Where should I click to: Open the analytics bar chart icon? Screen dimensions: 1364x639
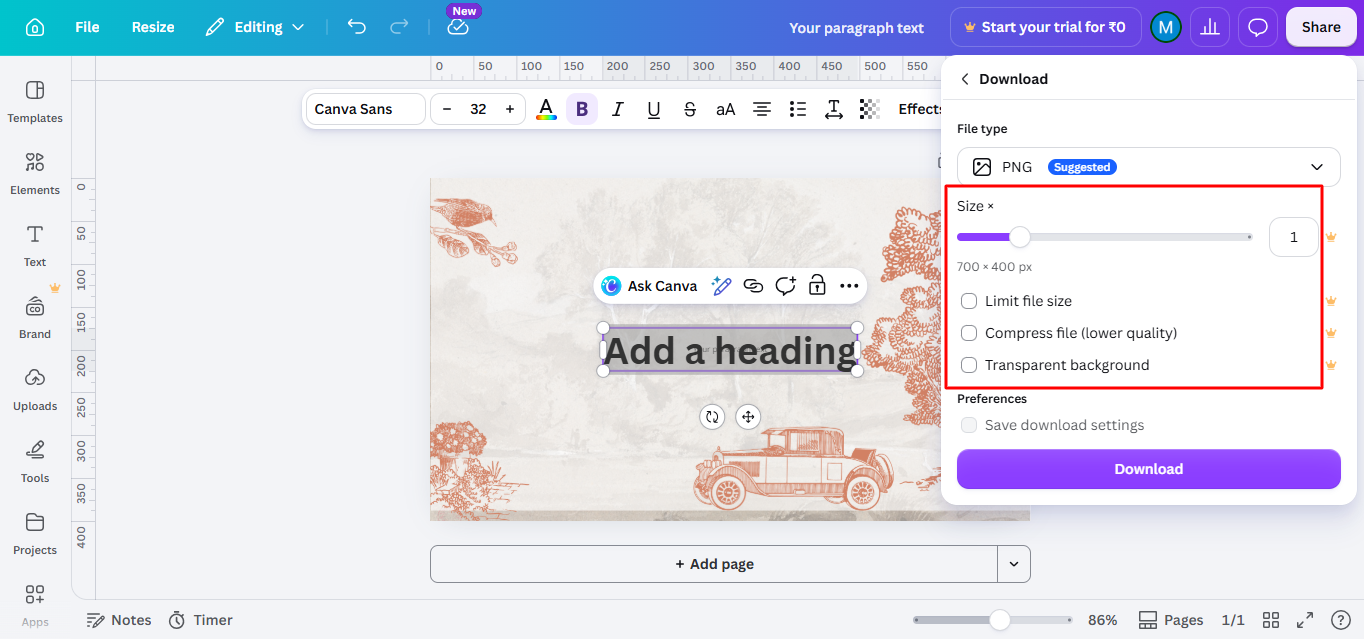point(1210,27)
